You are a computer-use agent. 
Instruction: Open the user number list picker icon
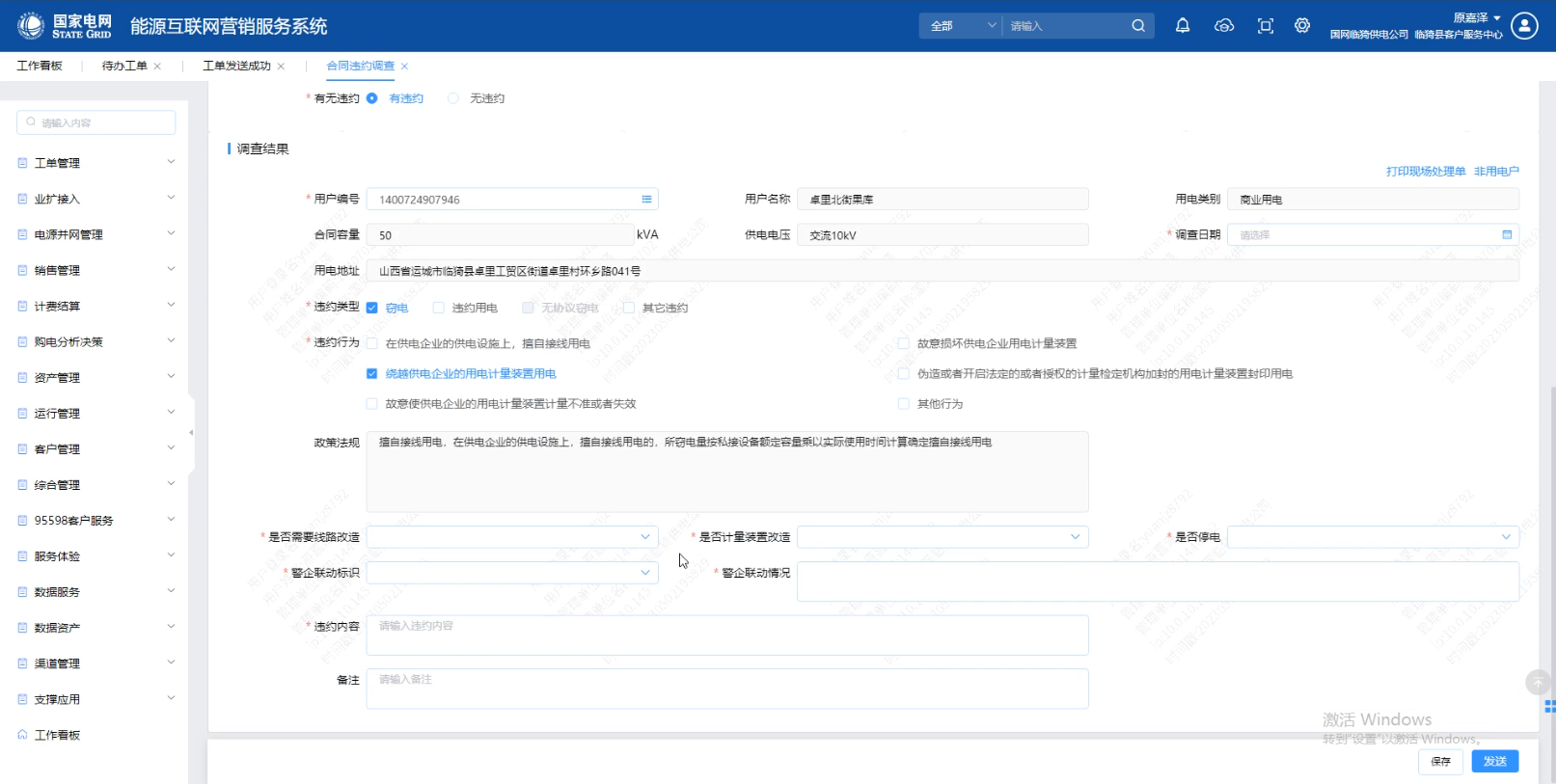(646, 200)
